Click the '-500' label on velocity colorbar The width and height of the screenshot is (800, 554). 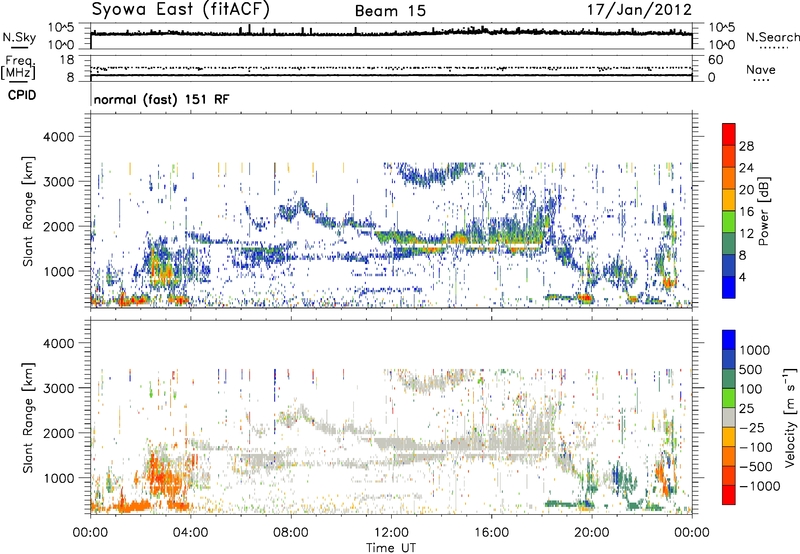click(756, 467)
